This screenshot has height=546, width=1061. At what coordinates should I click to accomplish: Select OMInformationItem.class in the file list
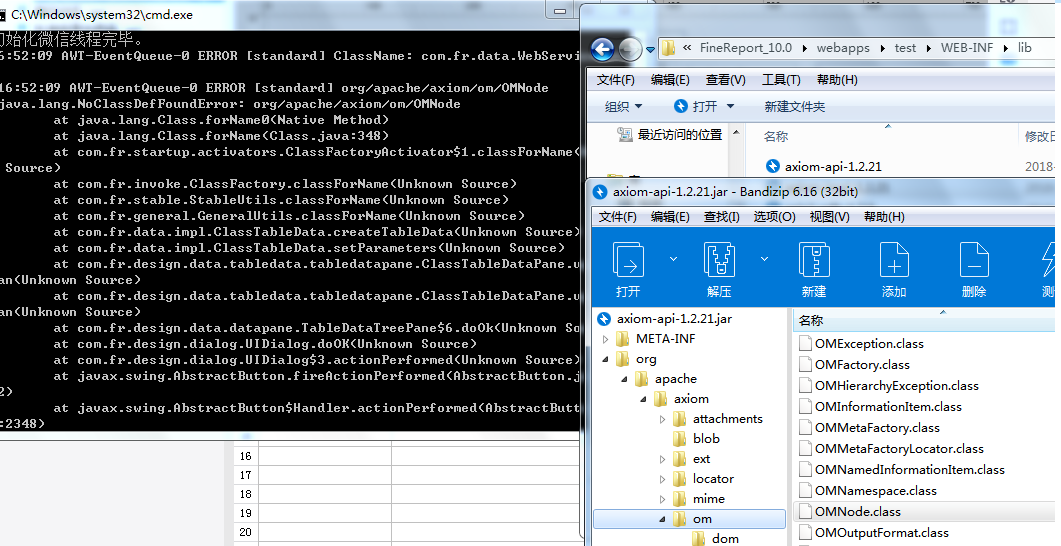coord(888,407)
